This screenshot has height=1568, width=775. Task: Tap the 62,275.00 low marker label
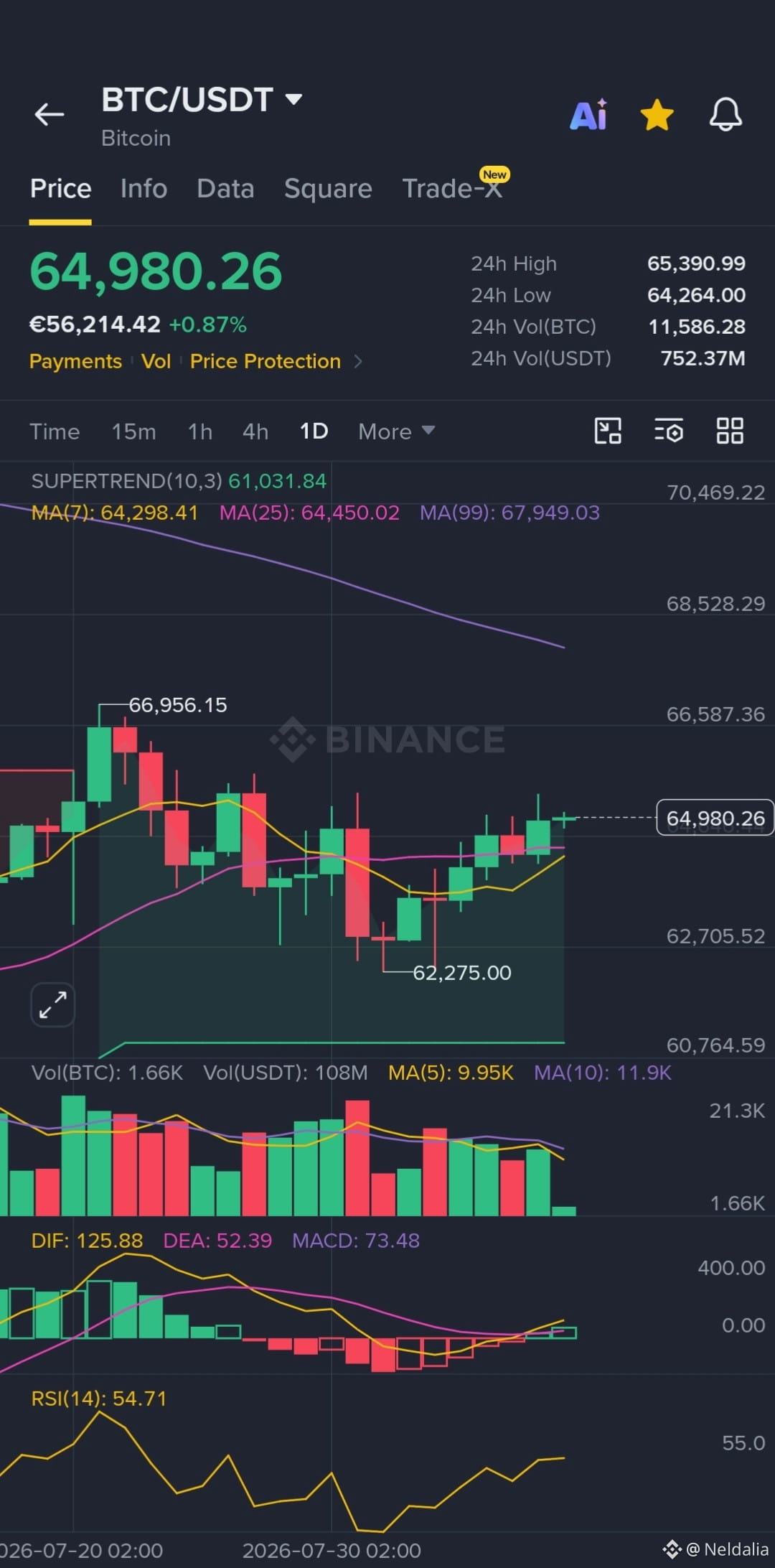[462, 973]
